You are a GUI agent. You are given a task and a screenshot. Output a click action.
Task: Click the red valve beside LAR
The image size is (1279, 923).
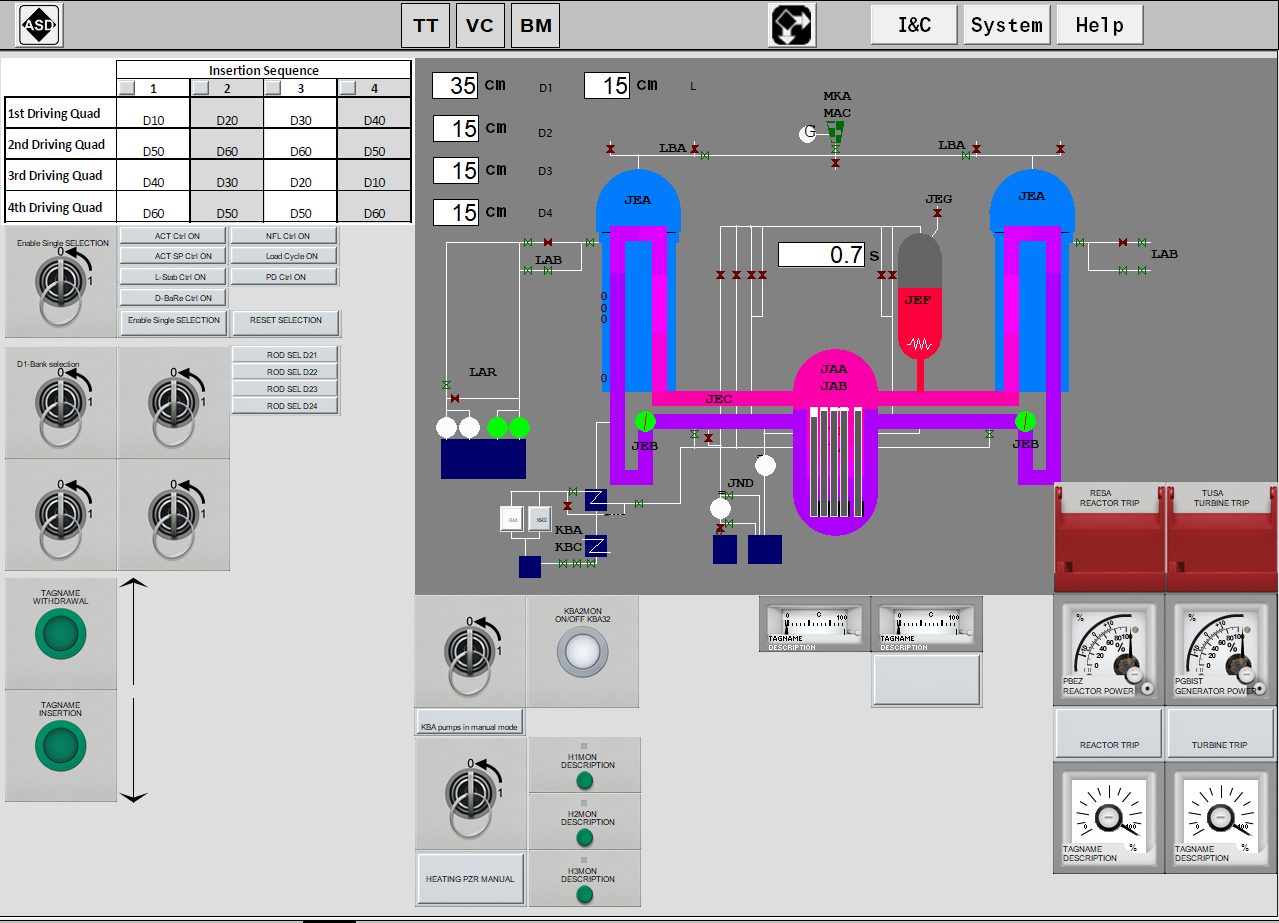[455, 399]
